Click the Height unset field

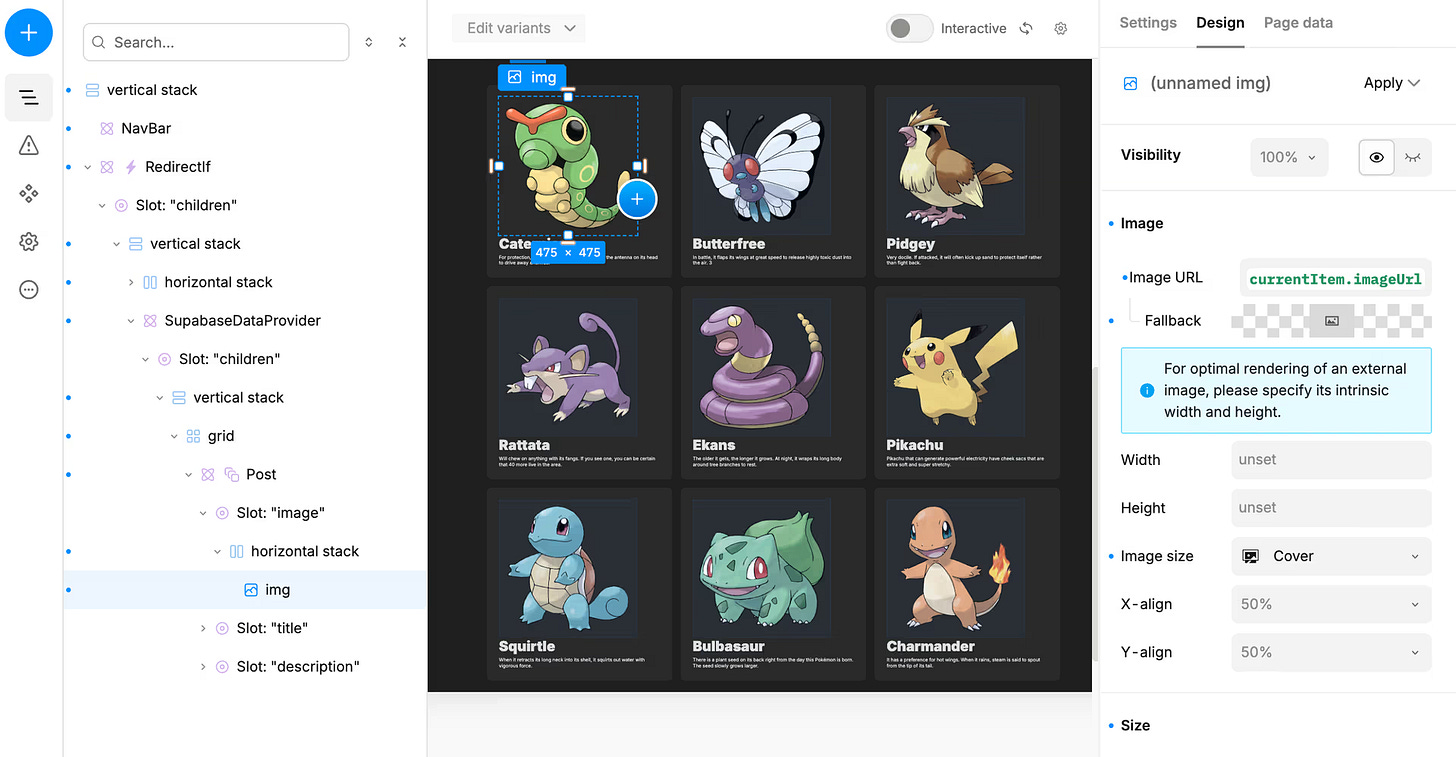point(1331,508)
